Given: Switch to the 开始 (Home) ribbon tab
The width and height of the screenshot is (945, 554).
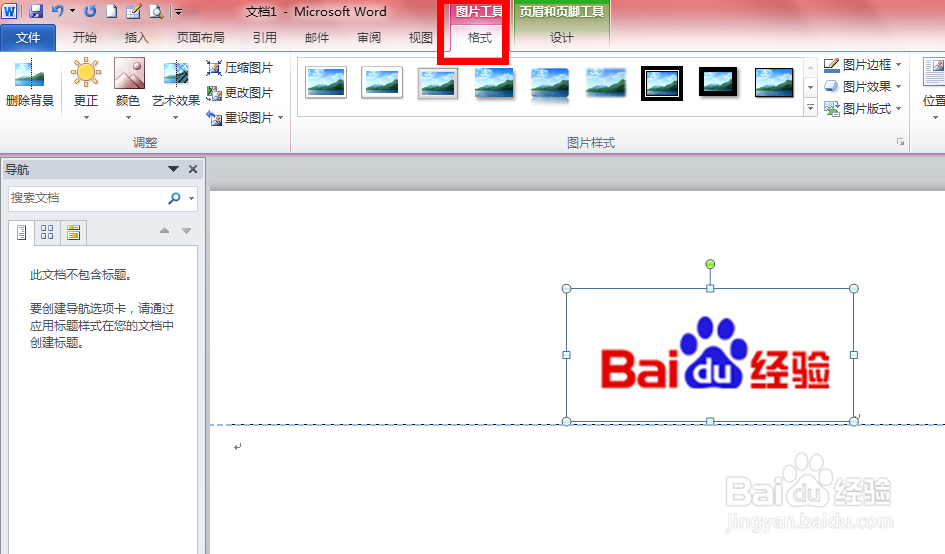Looking at the screenshot, I should (84, 37).
